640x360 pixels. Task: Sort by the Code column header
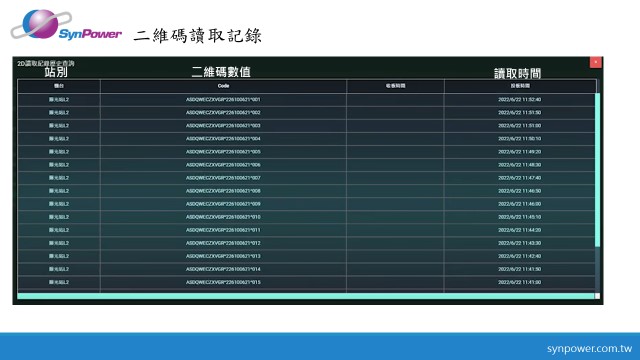pos(223,86)
